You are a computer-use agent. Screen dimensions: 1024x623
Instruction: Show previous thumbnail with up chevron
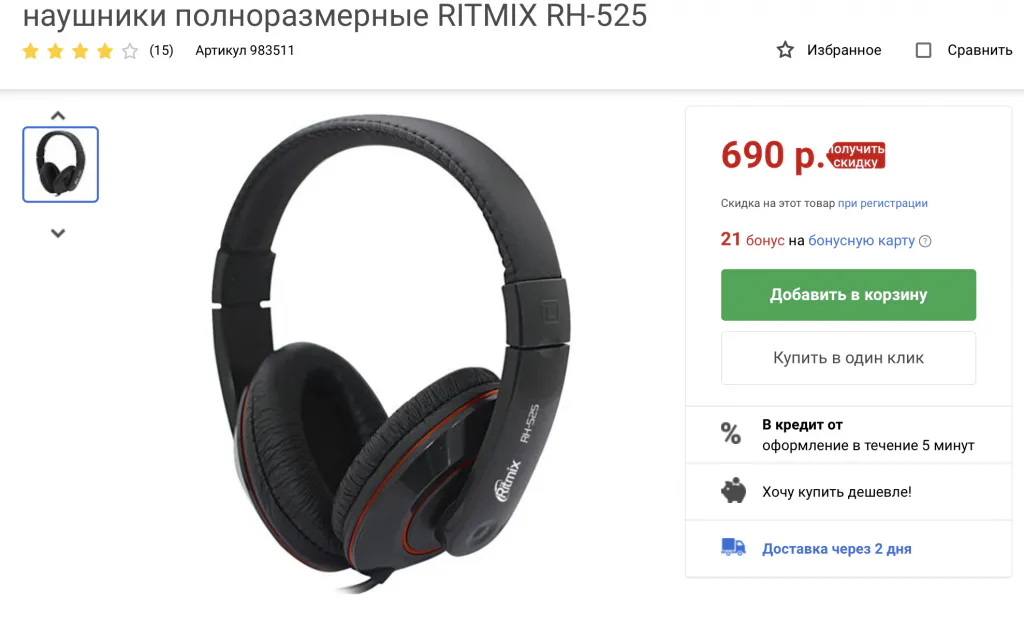tap(58, 116)
